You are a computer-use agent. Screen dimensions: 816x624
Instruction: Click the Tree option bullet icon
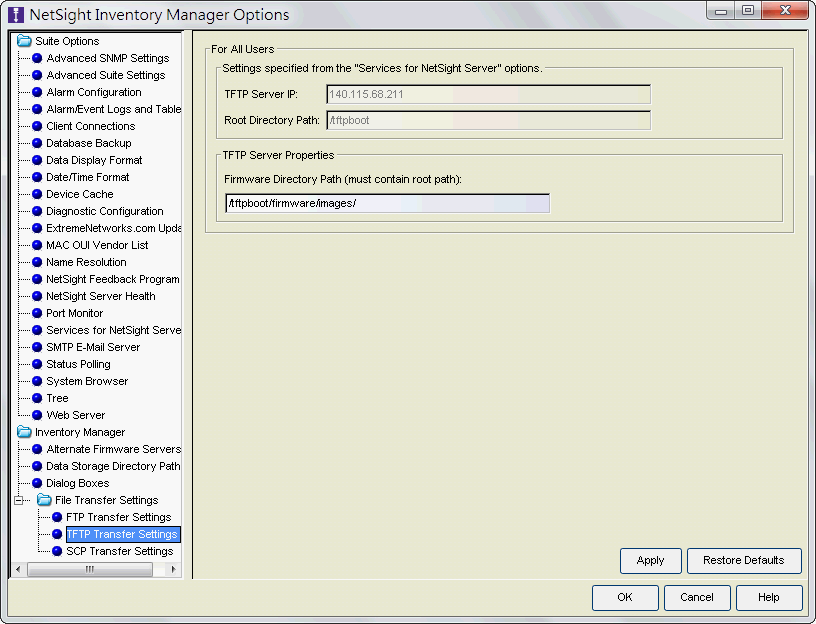click(x=37, y=398)
